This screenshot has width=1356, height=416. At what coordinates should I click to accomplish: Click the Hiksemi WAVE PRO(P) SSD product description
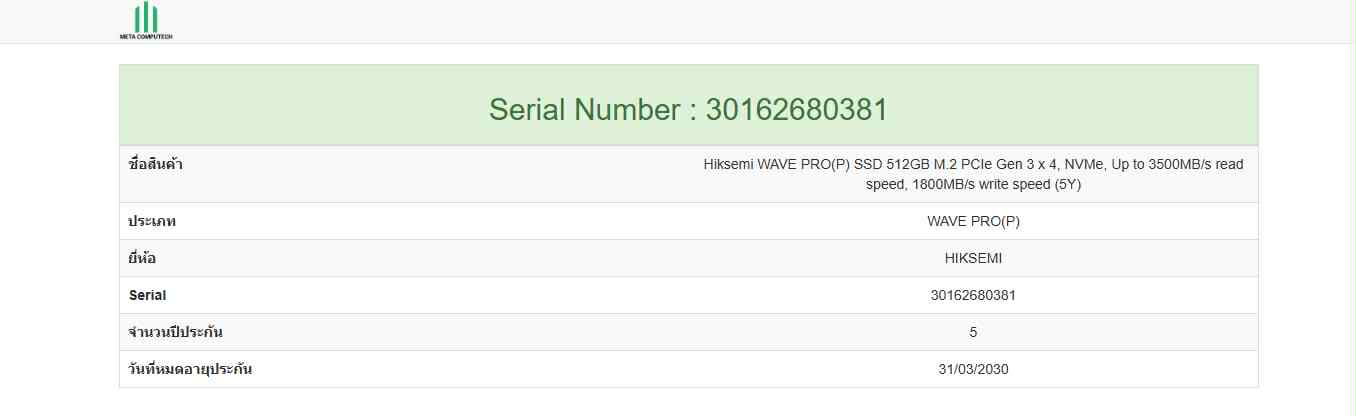click(973, 174)
